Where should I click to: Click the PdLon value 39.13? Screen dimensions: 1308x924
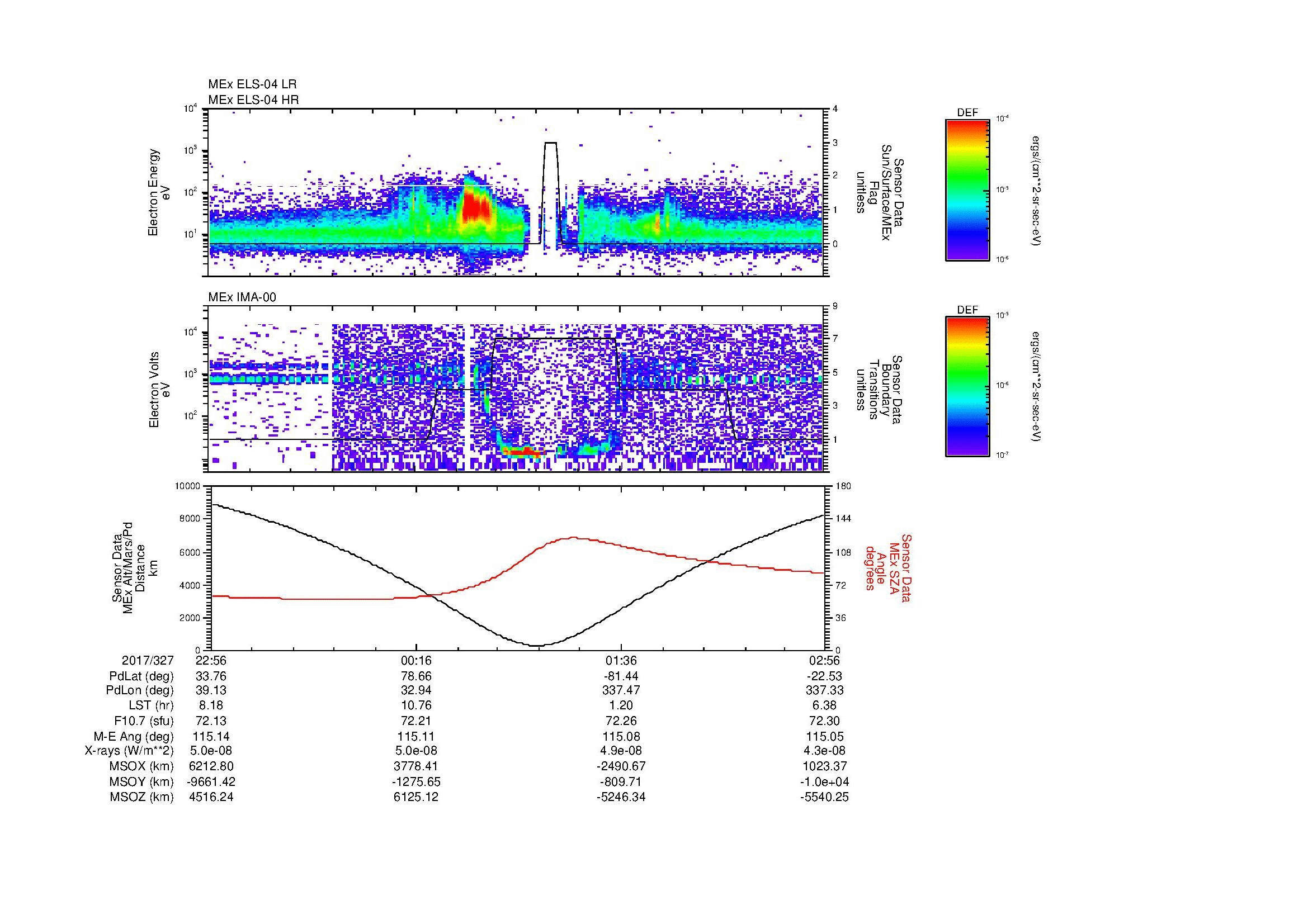coord(211,690)
